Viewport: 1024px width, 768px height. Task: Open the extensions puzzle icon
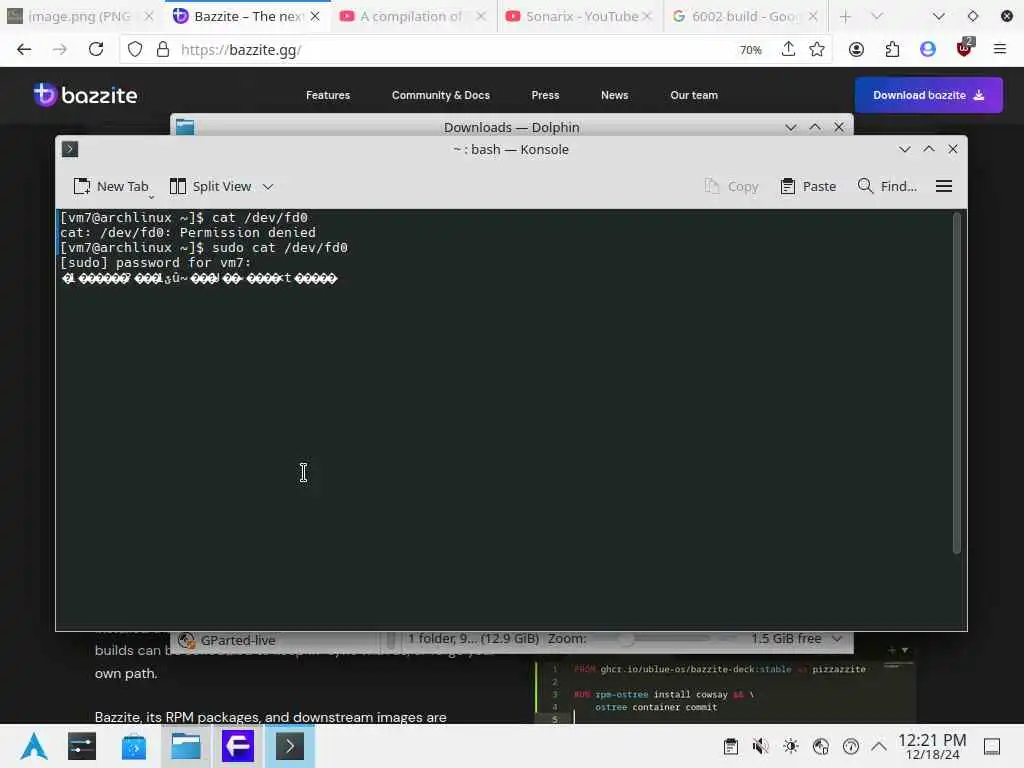click(892, 50)
